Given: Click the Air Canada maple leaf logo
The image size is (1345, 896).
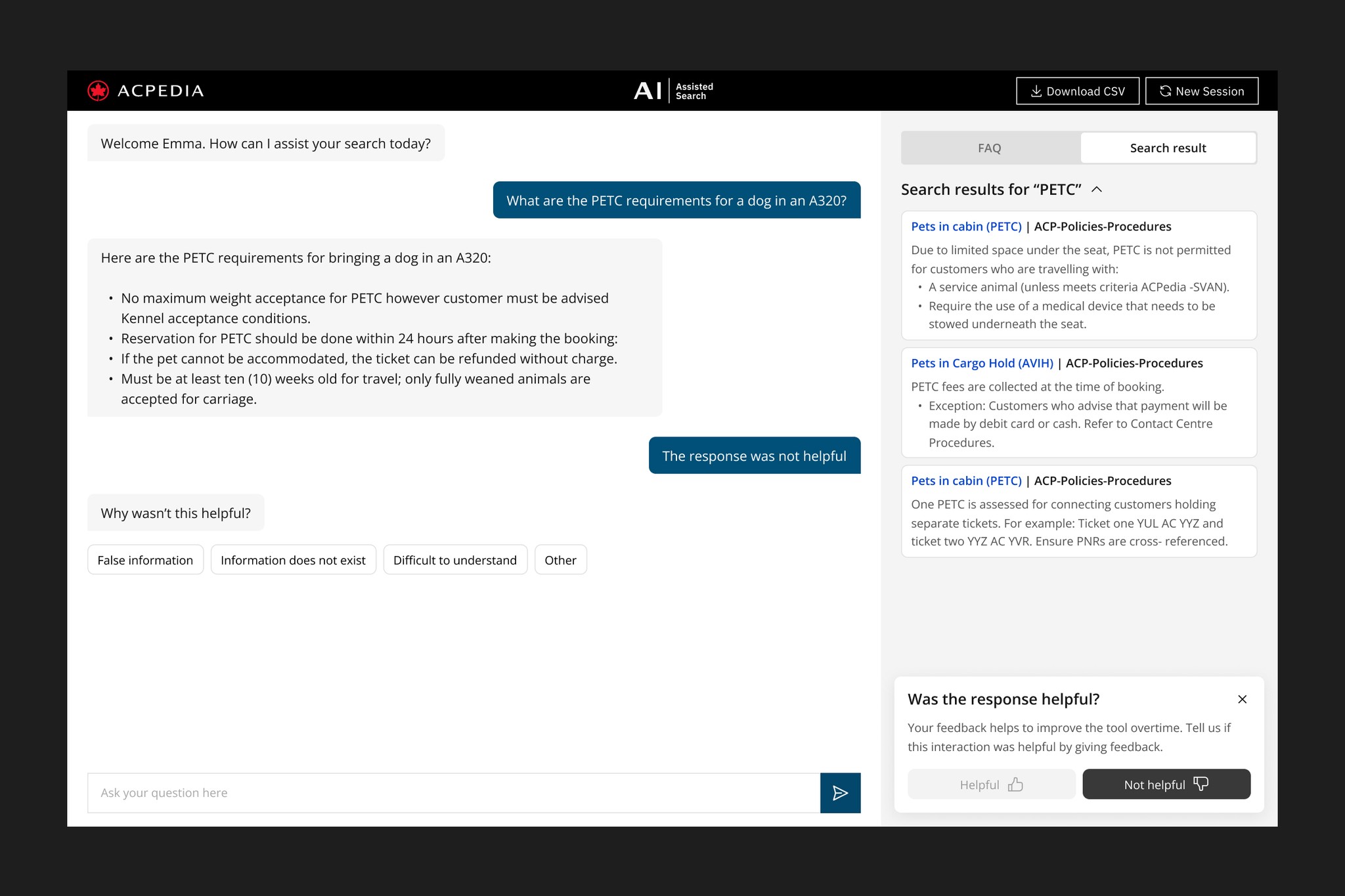Looking at the screenshot, I should click(x=99, y=91).
